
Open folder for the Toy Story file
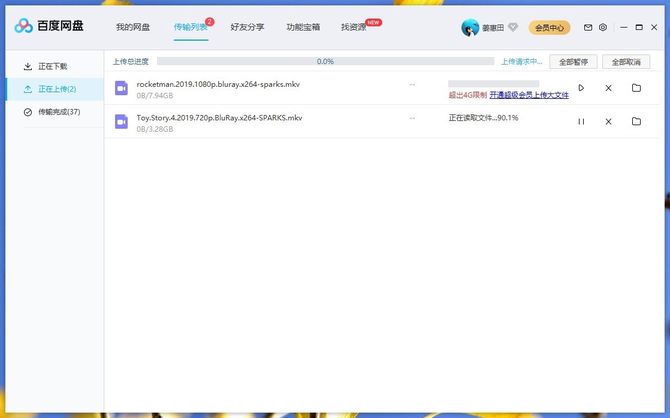(x=636, y=121)
